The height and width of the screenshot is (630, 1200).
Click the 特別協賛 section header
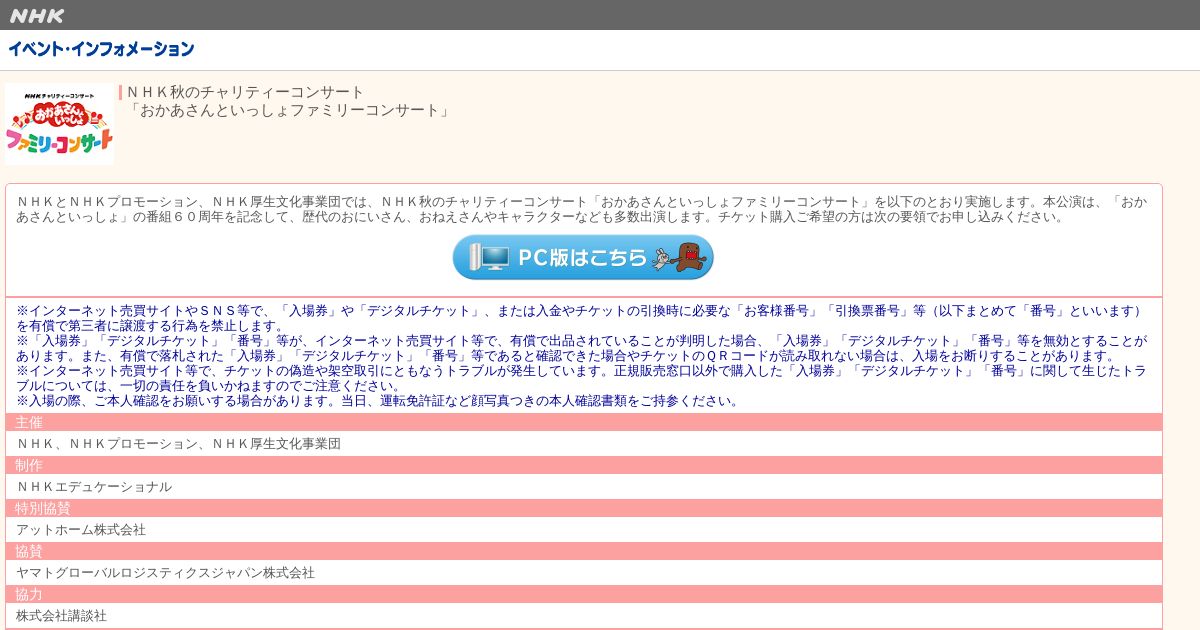tap(584, 508)
